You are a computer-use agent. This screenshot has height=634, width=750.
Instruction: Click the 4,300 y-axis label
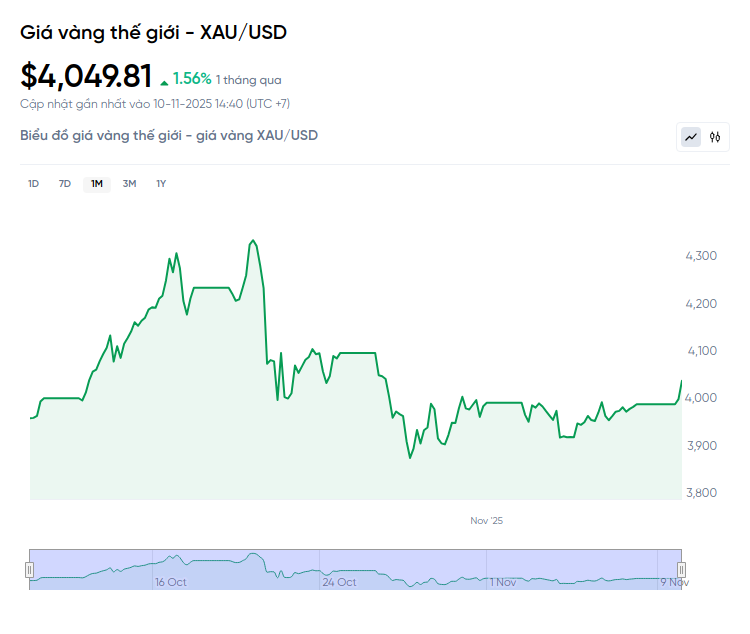(x=701, y=256)
